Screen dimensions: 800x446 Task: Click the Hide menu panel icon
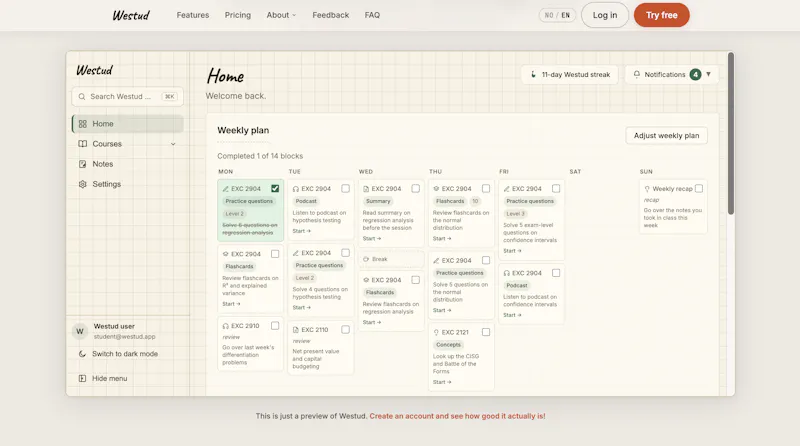coord(82,378)
